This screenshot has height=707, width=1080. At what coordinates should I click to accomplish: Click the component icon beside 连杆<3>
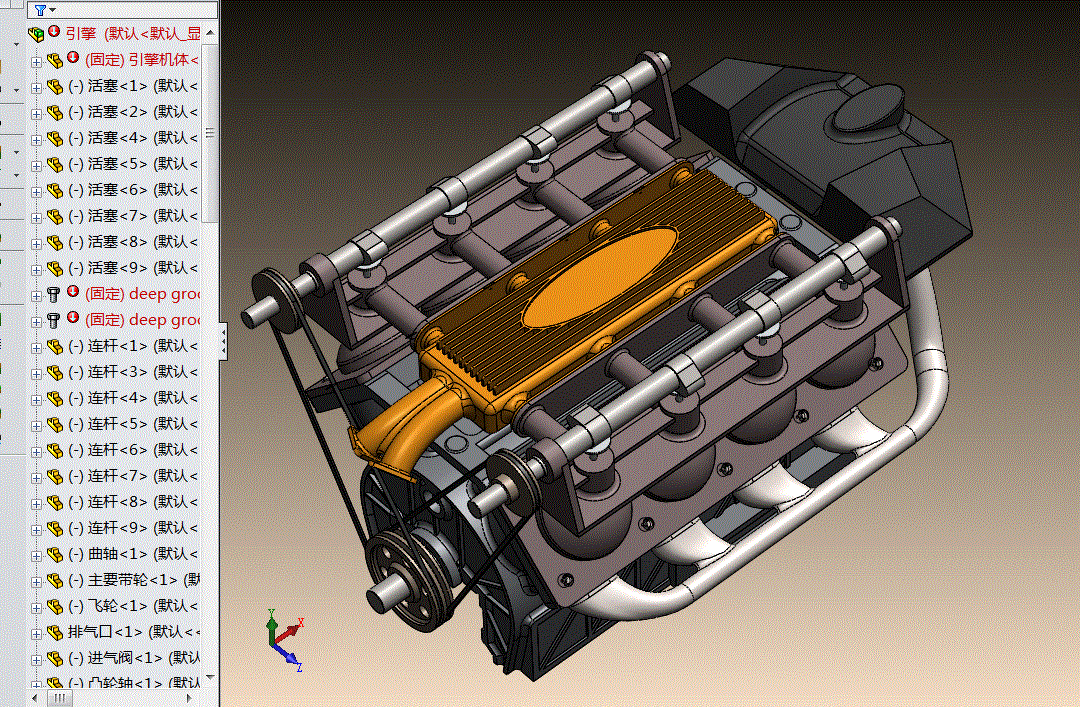tap(55, 372)
